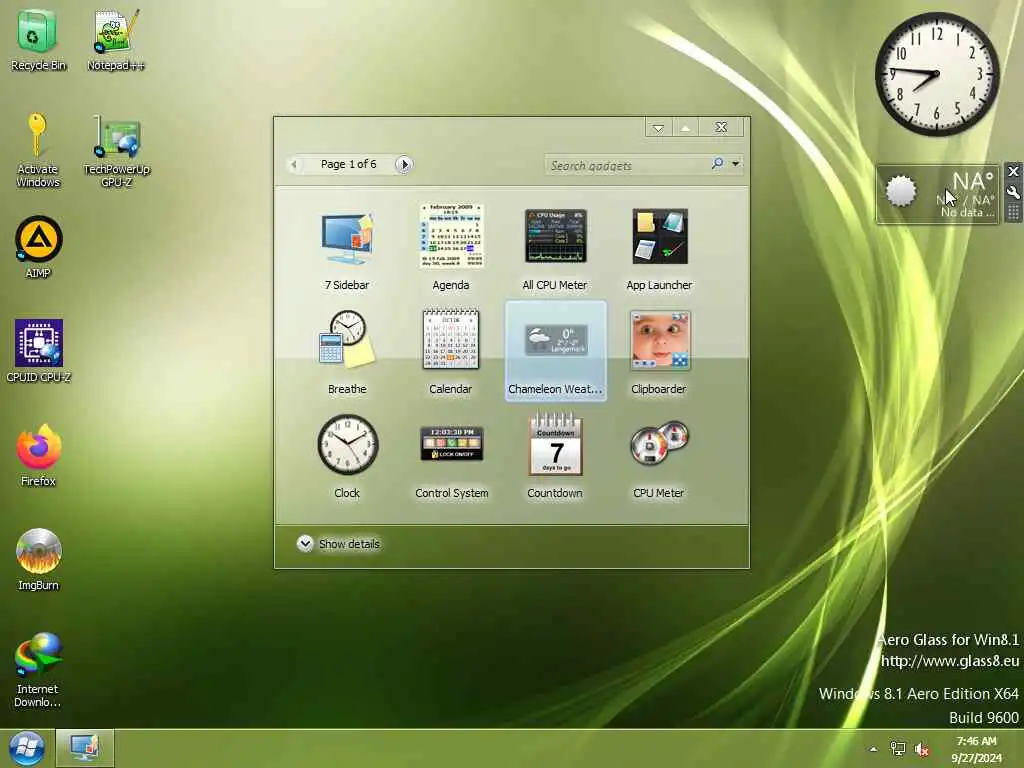Select the Calendar gadget
Image resolution: width=1024 pixels, height=768 pixels.
tap(451, 351)
